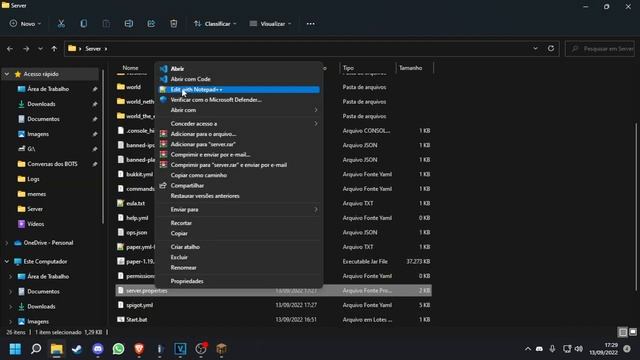640x360 pixels.
Task: Choose Conceder acesso a
Action: [x=239, y=124]
